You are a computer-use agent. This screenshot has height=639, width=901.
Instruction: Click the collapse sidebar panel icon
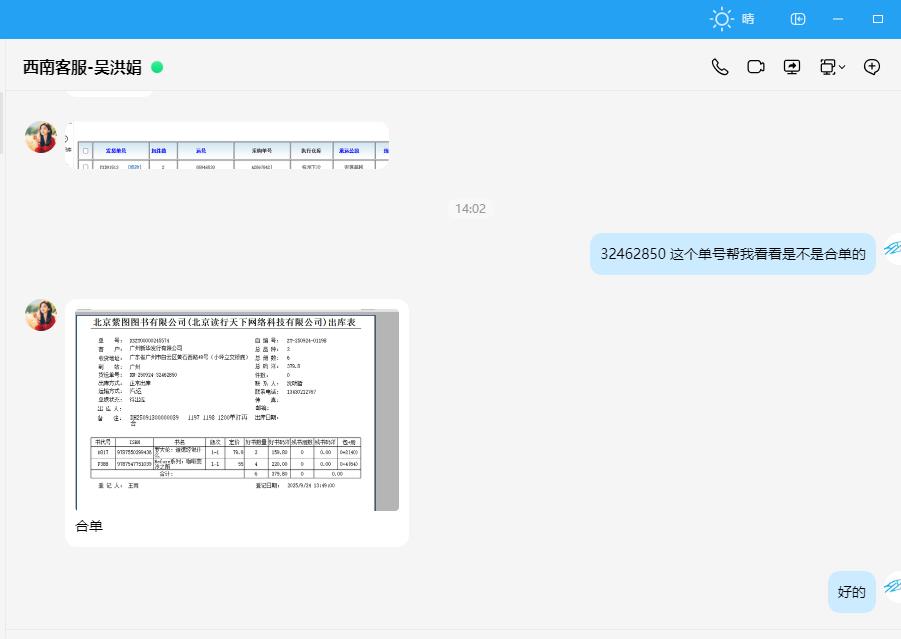798,19
